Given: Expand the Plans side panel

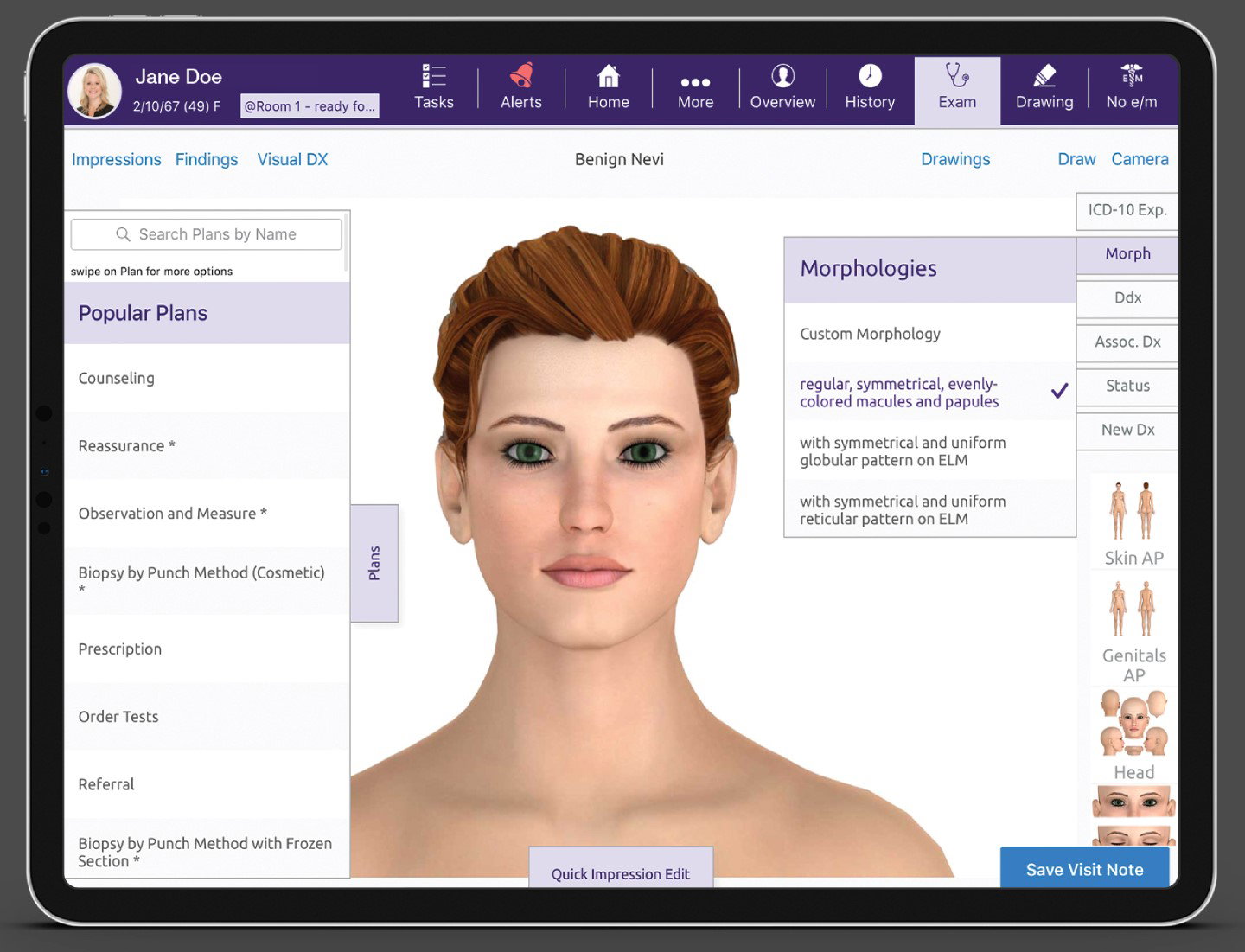Looking at the screenshot, I should click(x=373, y=562).
